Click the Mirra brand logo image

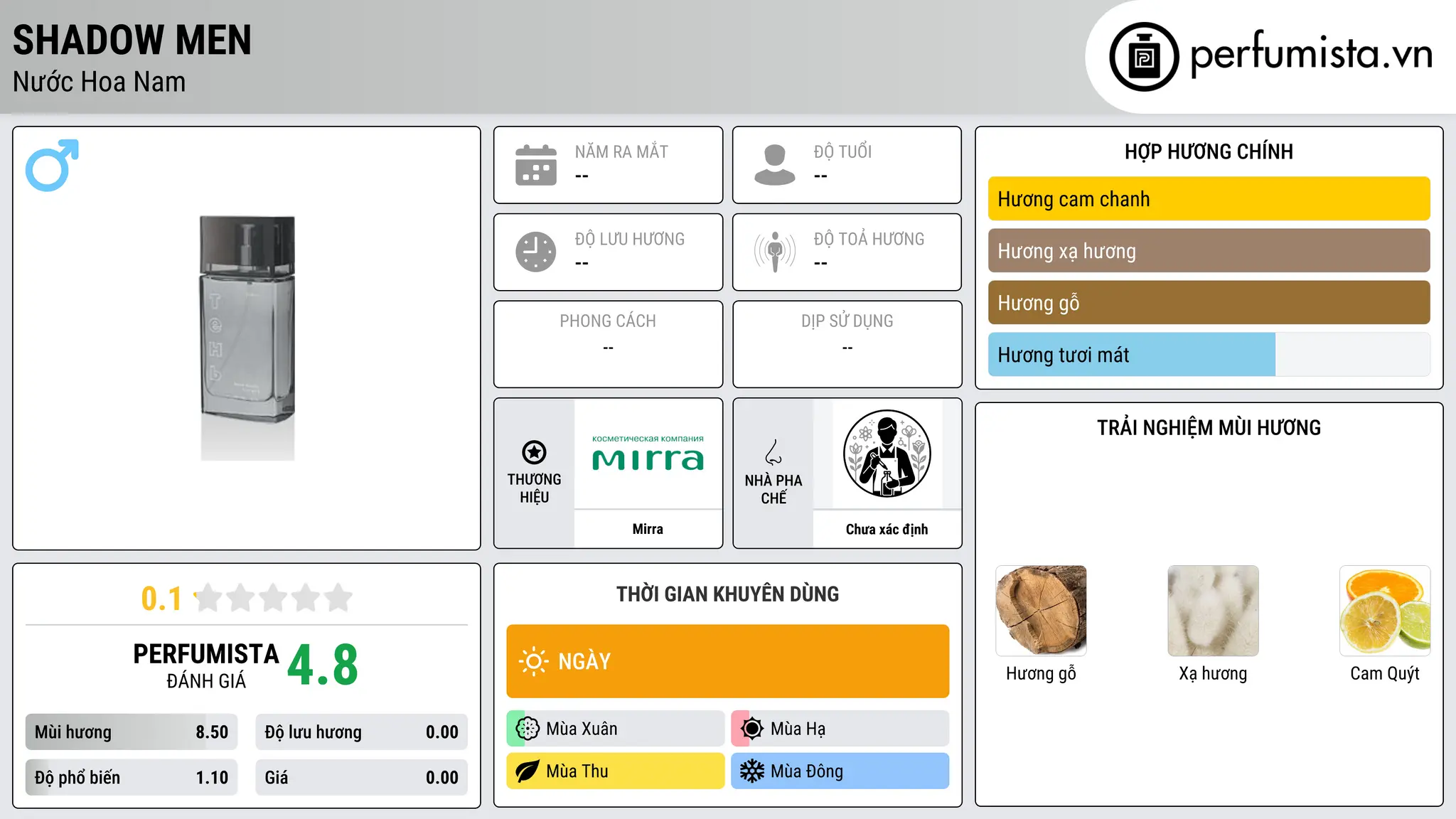pyautogui.click(x=648, y=454)
